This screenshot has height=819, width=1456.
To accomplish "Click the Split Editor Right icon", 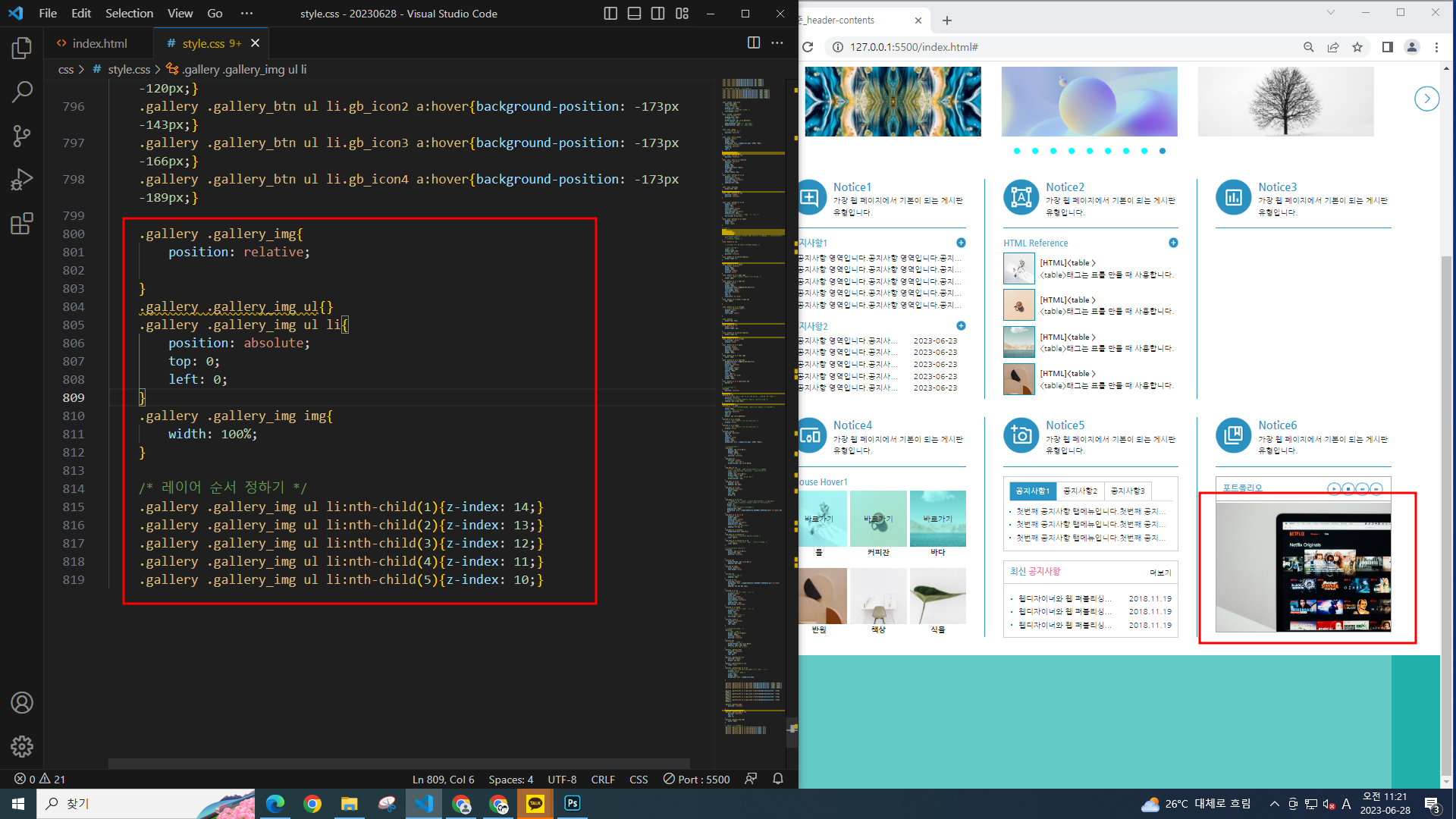I will 753,43.
